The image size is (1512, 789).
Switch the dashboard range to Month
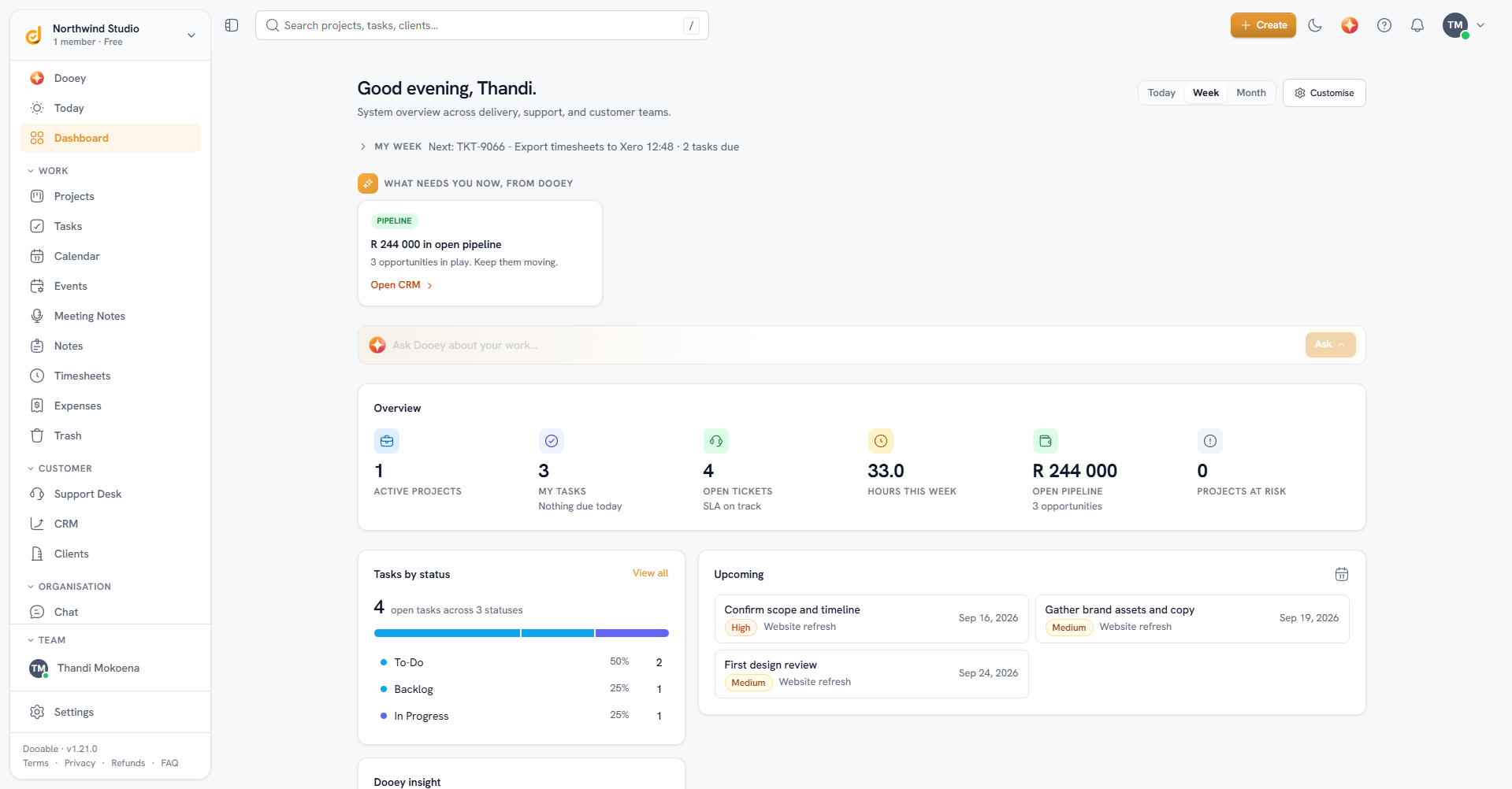[1250, 93]
